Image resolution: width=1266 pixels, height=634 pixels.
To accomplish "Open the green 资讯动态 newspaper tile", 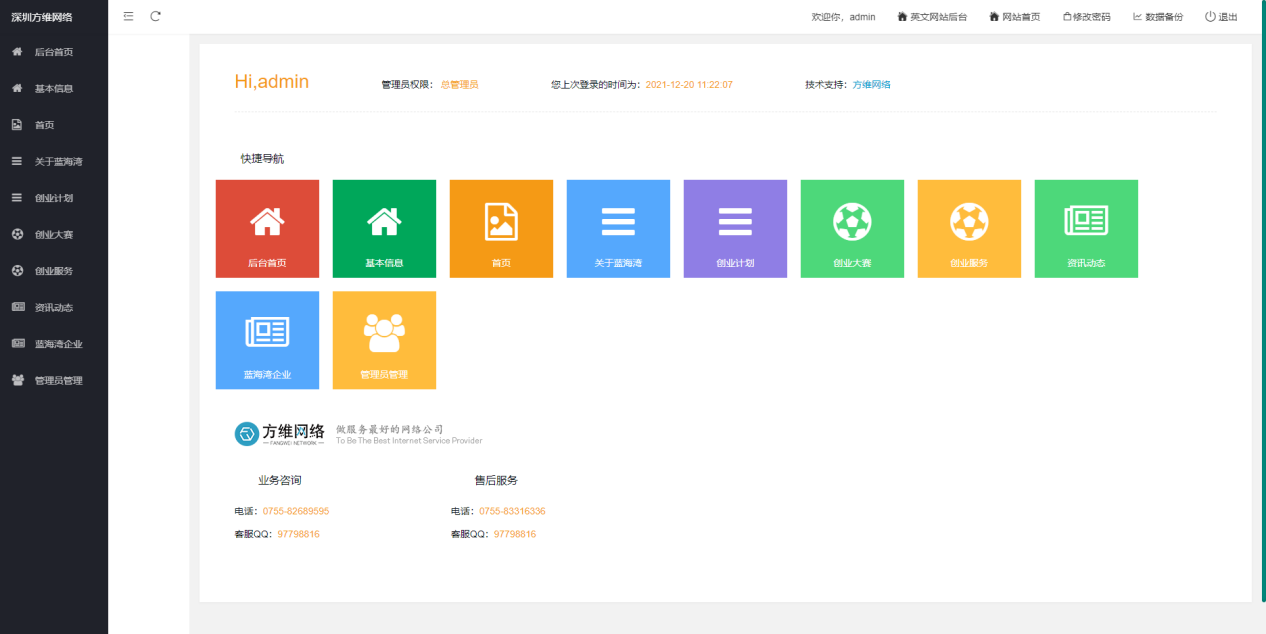I will point(1086,228).
